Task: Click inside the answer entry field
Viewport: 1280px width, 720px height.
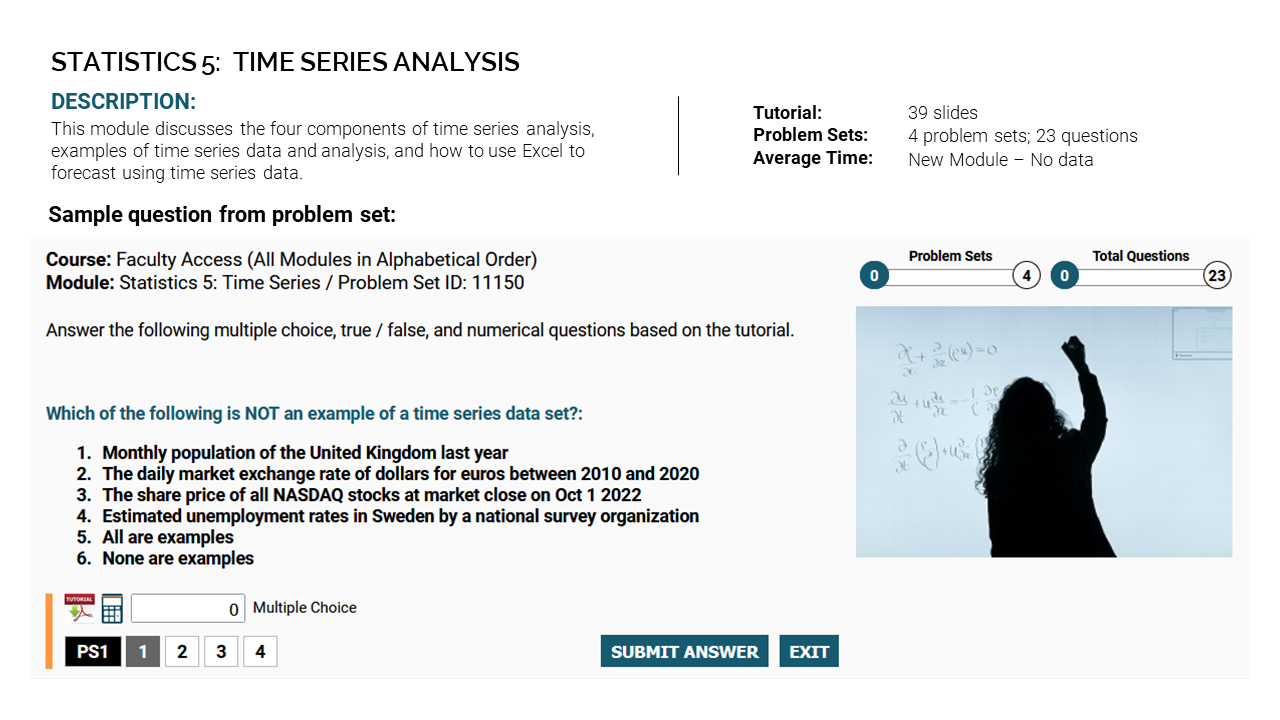Action: coord(187,607)
